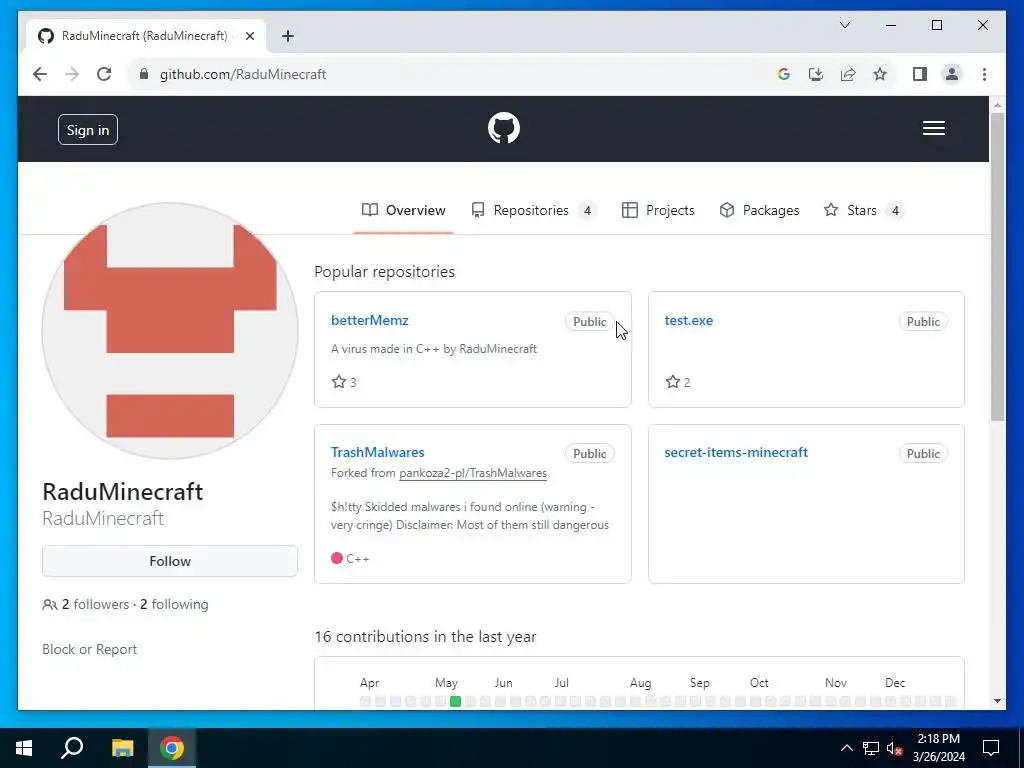The height and width of the screenshot is (768, 1024).
Task: Click the pink C++ language dot
Action: 337,558
